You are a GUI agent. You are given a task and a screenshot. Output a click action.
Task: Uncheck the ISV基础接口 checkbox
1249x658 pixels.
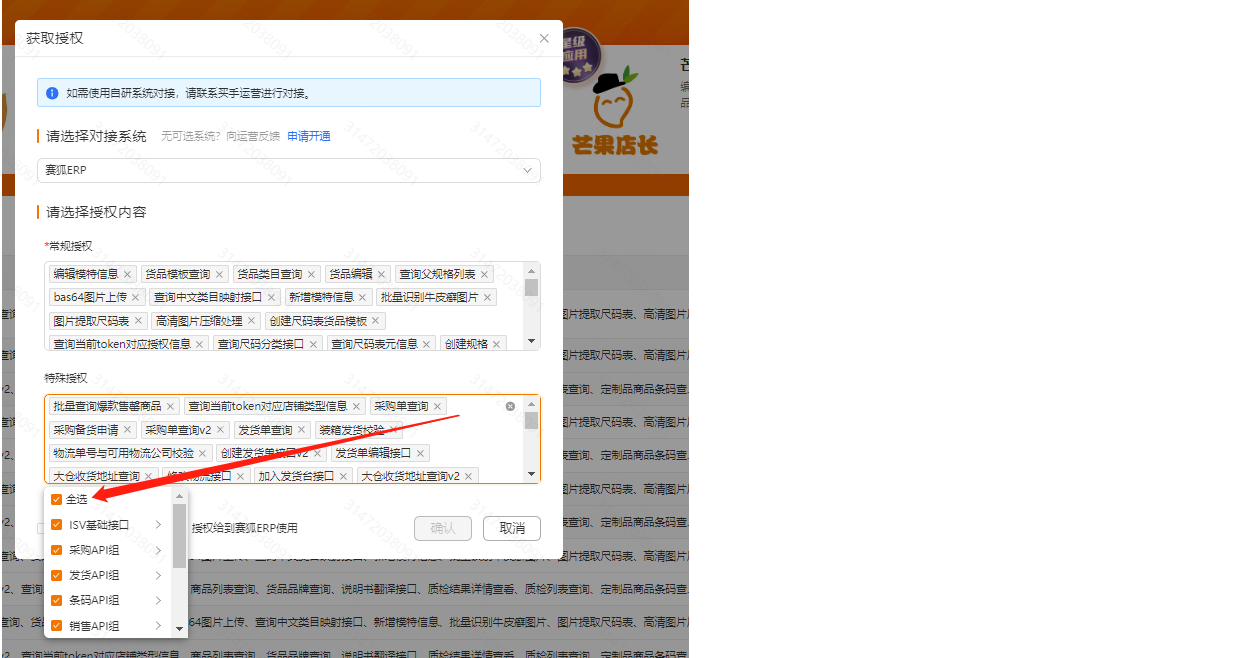pyautogui.click(x=56, y=524)
